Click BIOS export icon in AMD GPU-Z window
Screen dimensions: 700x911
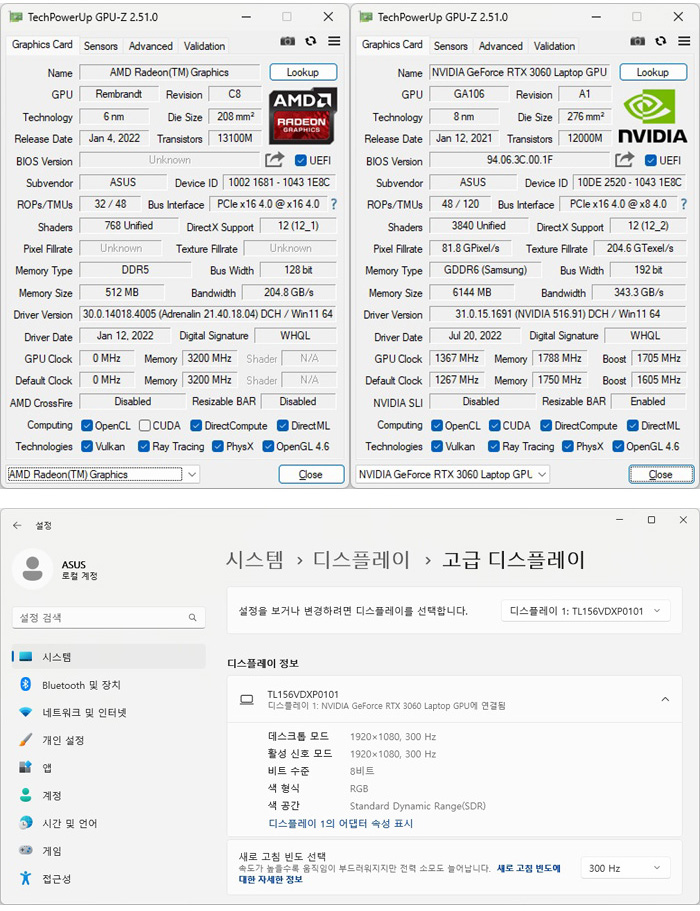(x=275, y=159)
